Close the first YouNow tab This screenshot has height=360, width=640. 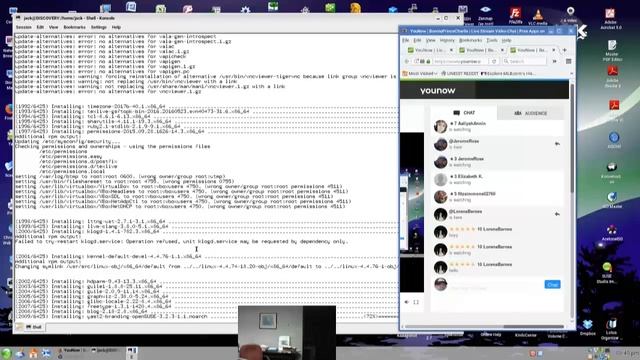point(451,50)
